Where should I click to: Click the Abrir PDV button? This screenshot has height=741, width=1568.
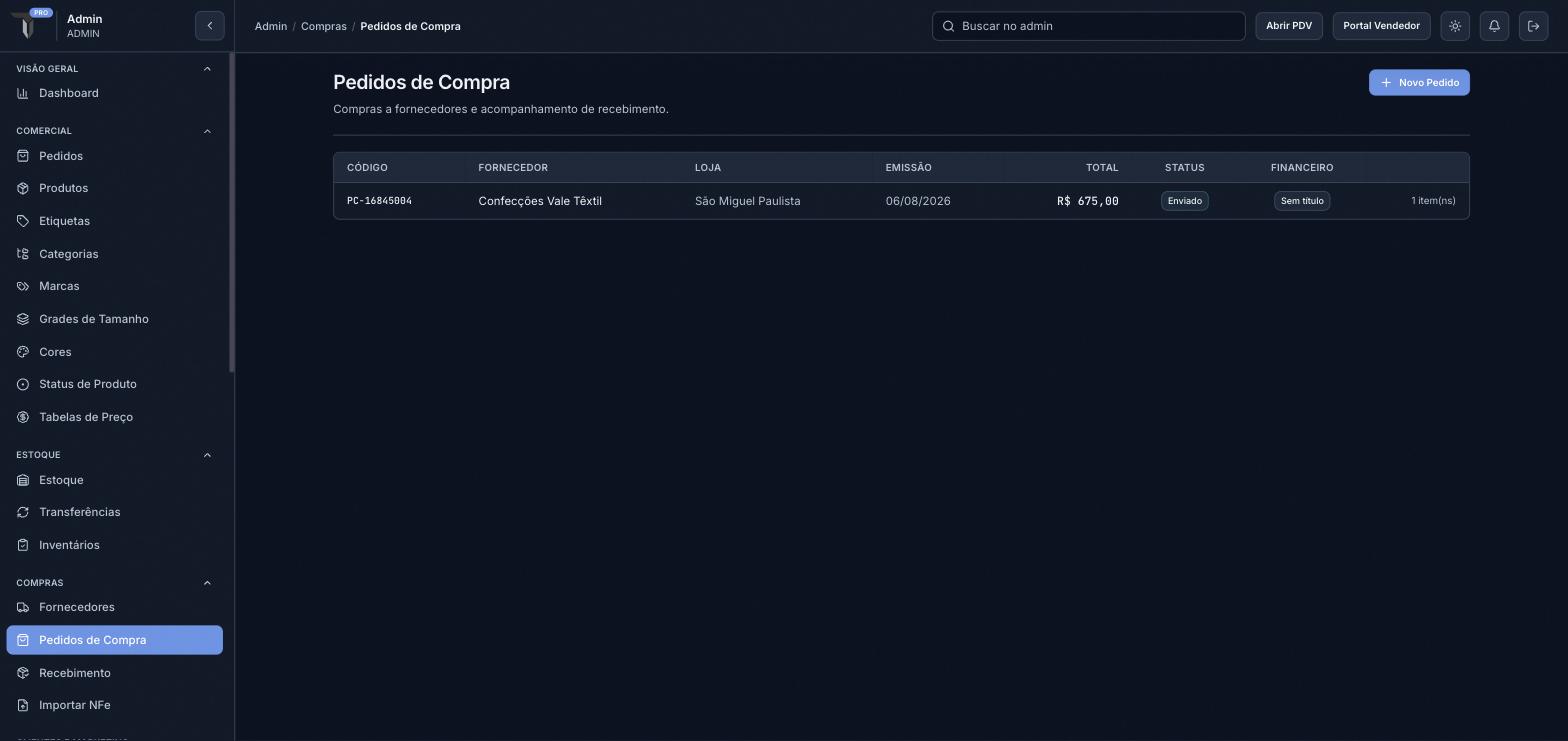(1289, 26)
